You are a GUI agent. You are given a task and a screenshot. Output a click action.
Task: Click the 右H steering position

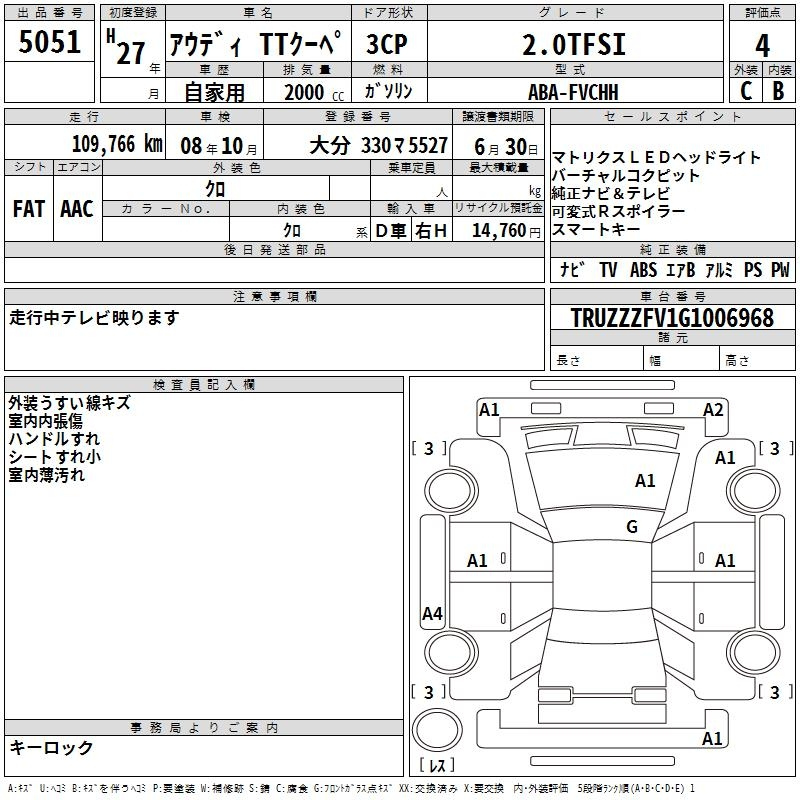pyautogui.click(x=431, y=231)
